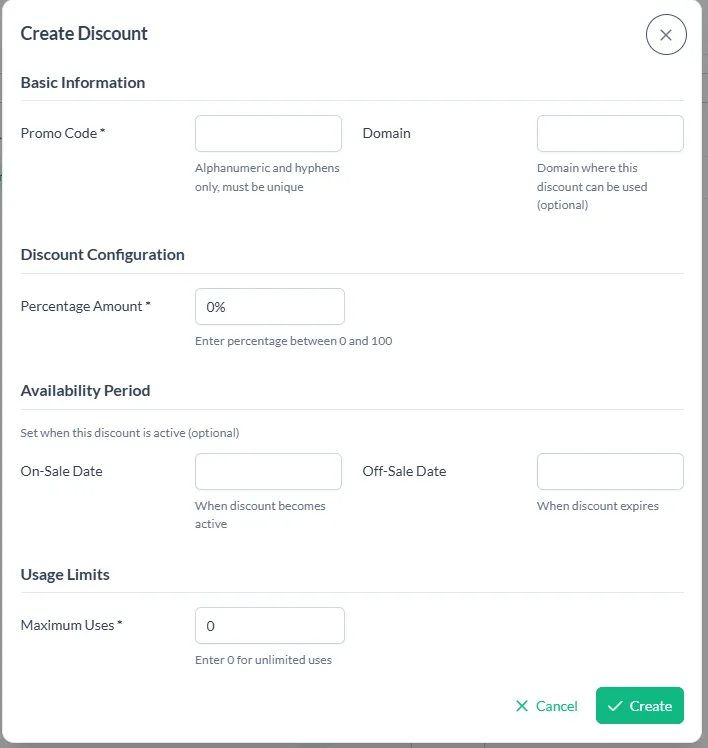Click 'When discount expires' hint text
708x748 pixels.
pyautogui.click(x=598, y=506)
